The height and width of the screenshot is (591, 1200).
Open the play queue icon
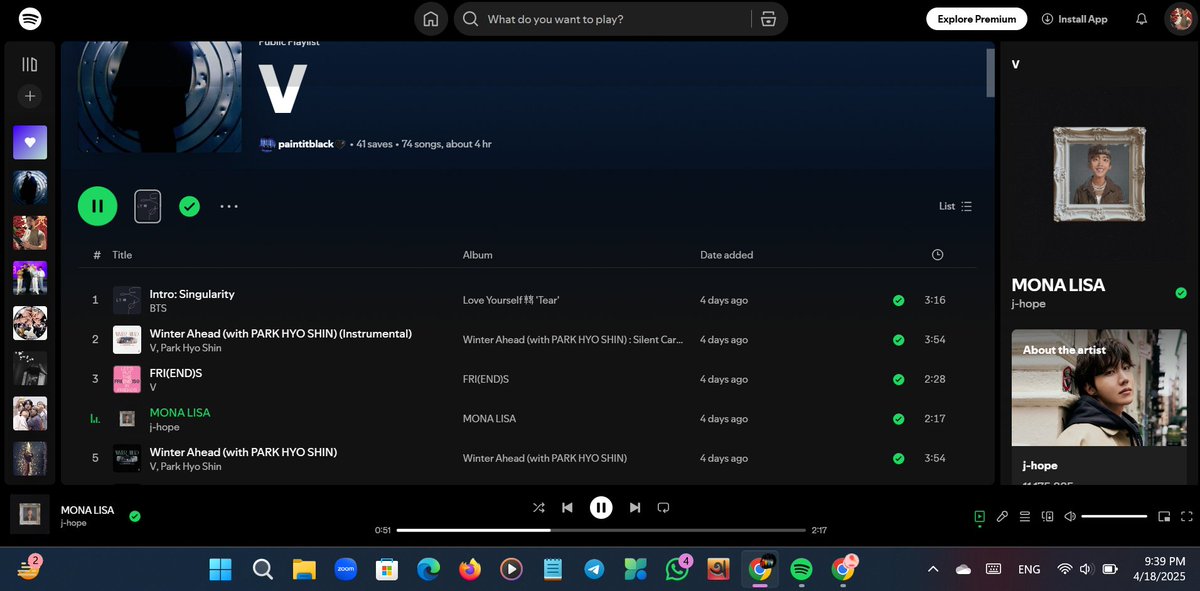click(x=1025, y=516)
